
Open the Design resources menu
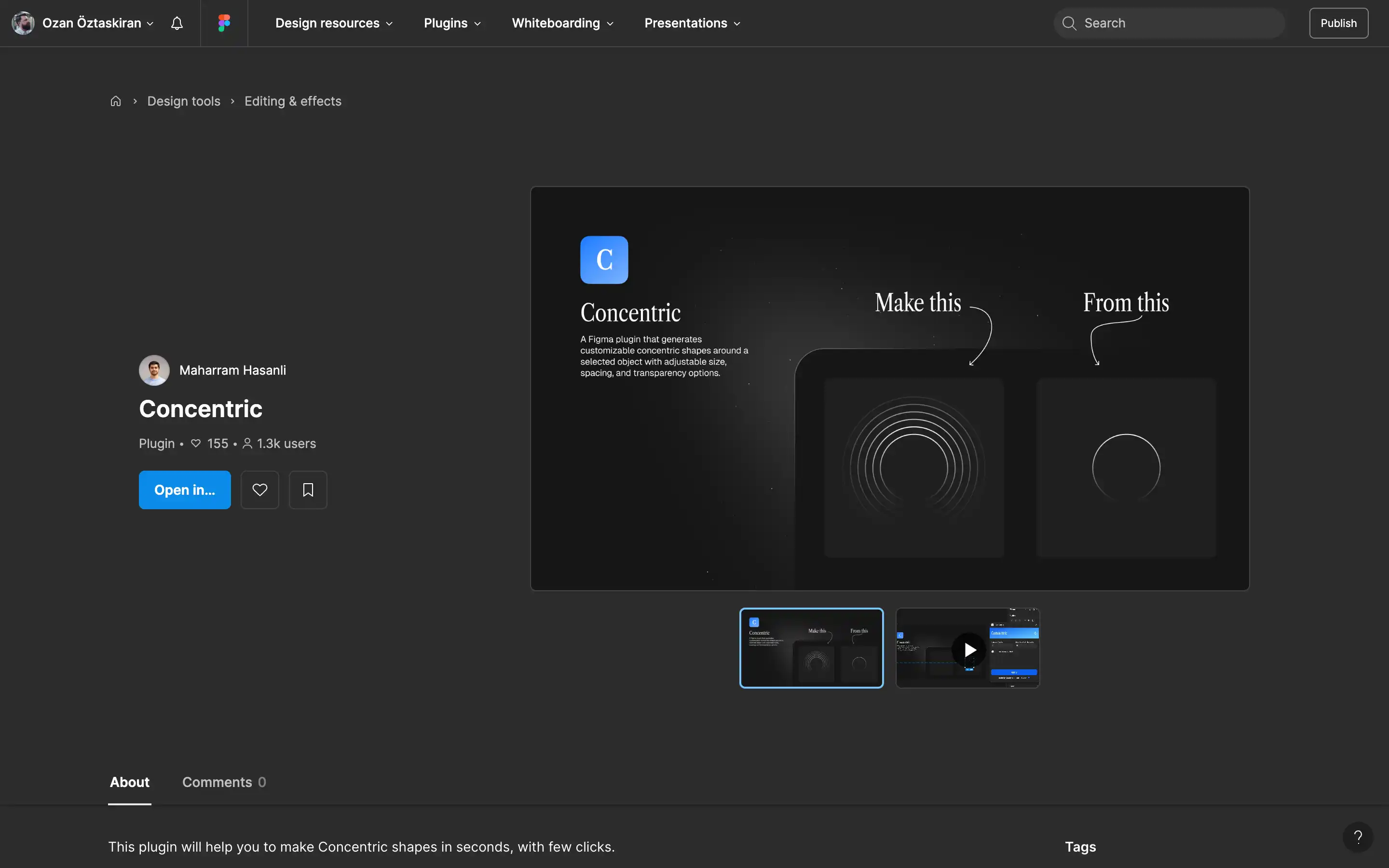click(x=334, y=23)
